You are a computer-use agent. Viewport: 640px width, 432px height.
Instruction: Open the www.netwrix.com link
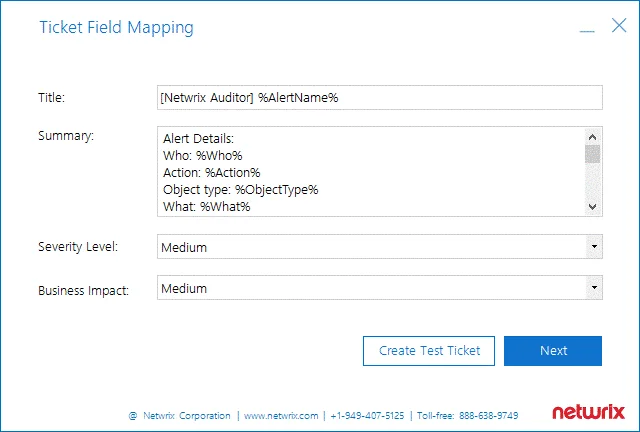click(x=281, y=416)
